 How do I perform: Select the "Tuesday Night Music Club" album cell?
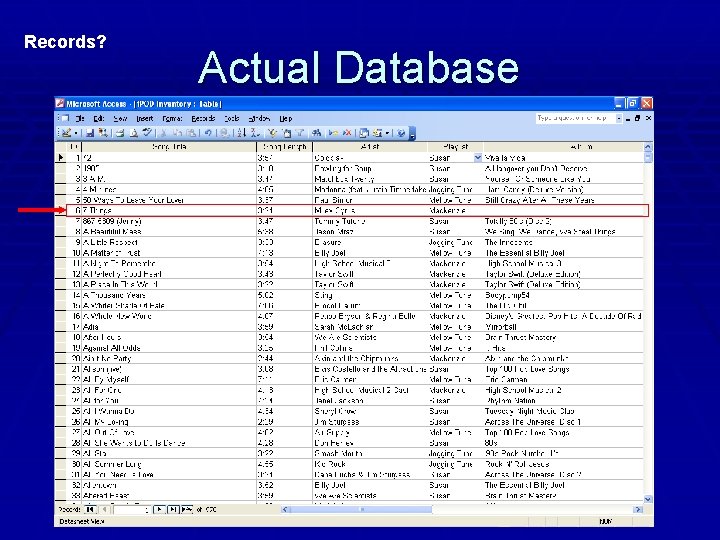click(x=563, y=411)
